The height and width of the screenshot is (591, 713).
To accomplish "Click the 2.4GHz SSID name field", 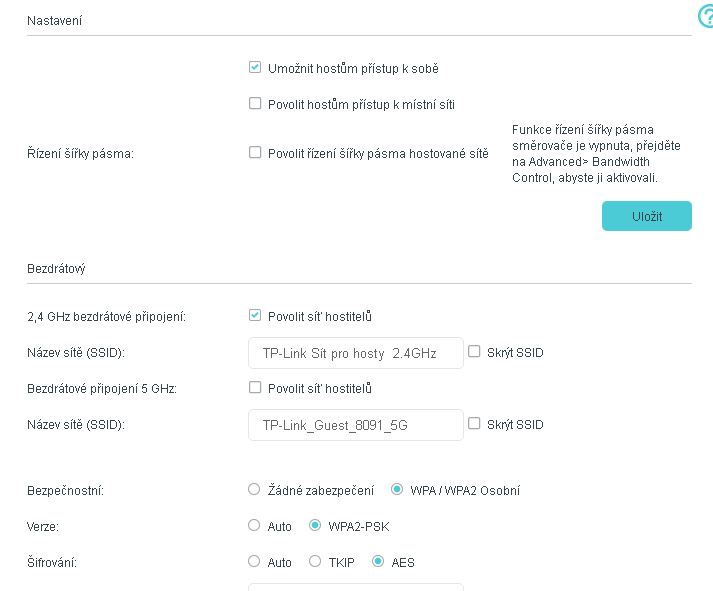I will (355, 353).
